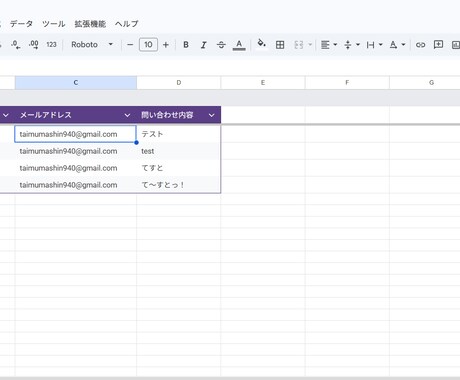Viewport: 460px width, 380px height.
Task: Select column E header
Action: tap(263, 83)
